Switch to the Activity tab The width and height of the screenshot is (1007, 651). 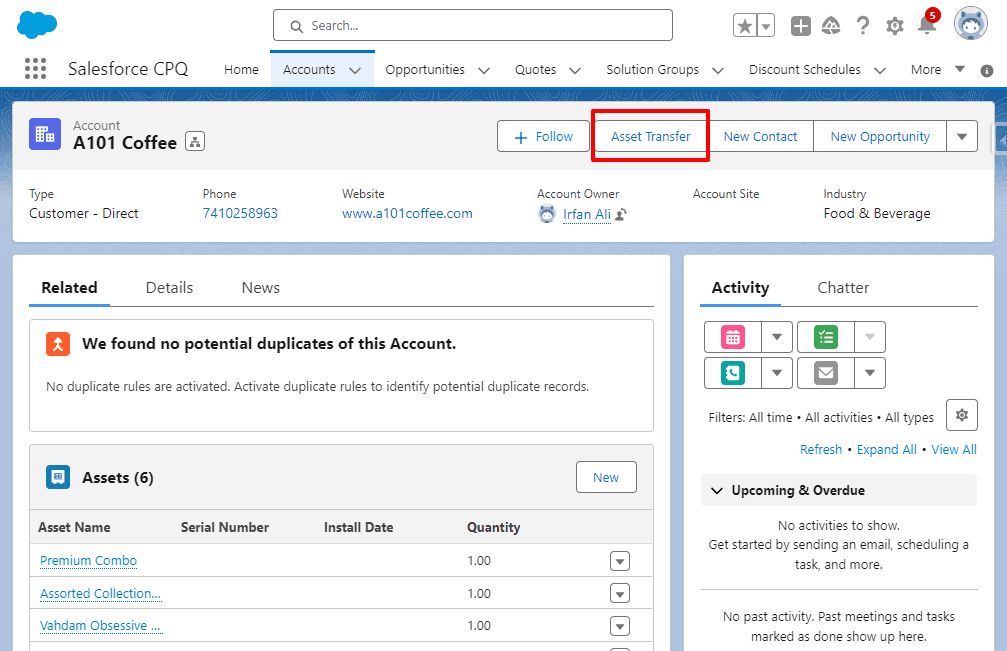740,288
